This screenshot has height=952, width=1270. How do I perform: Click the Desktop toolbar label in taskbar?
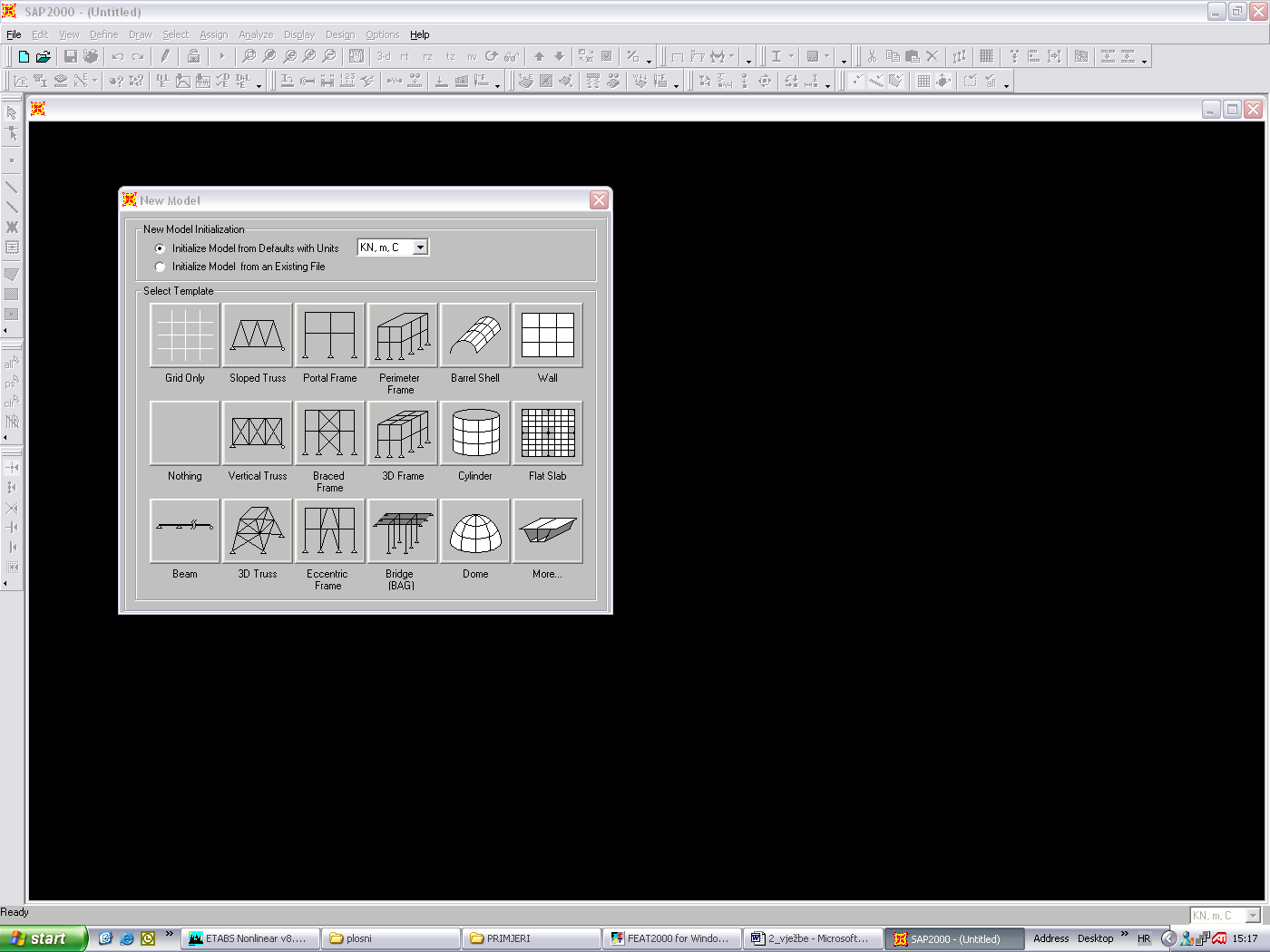coord(1095,938)
